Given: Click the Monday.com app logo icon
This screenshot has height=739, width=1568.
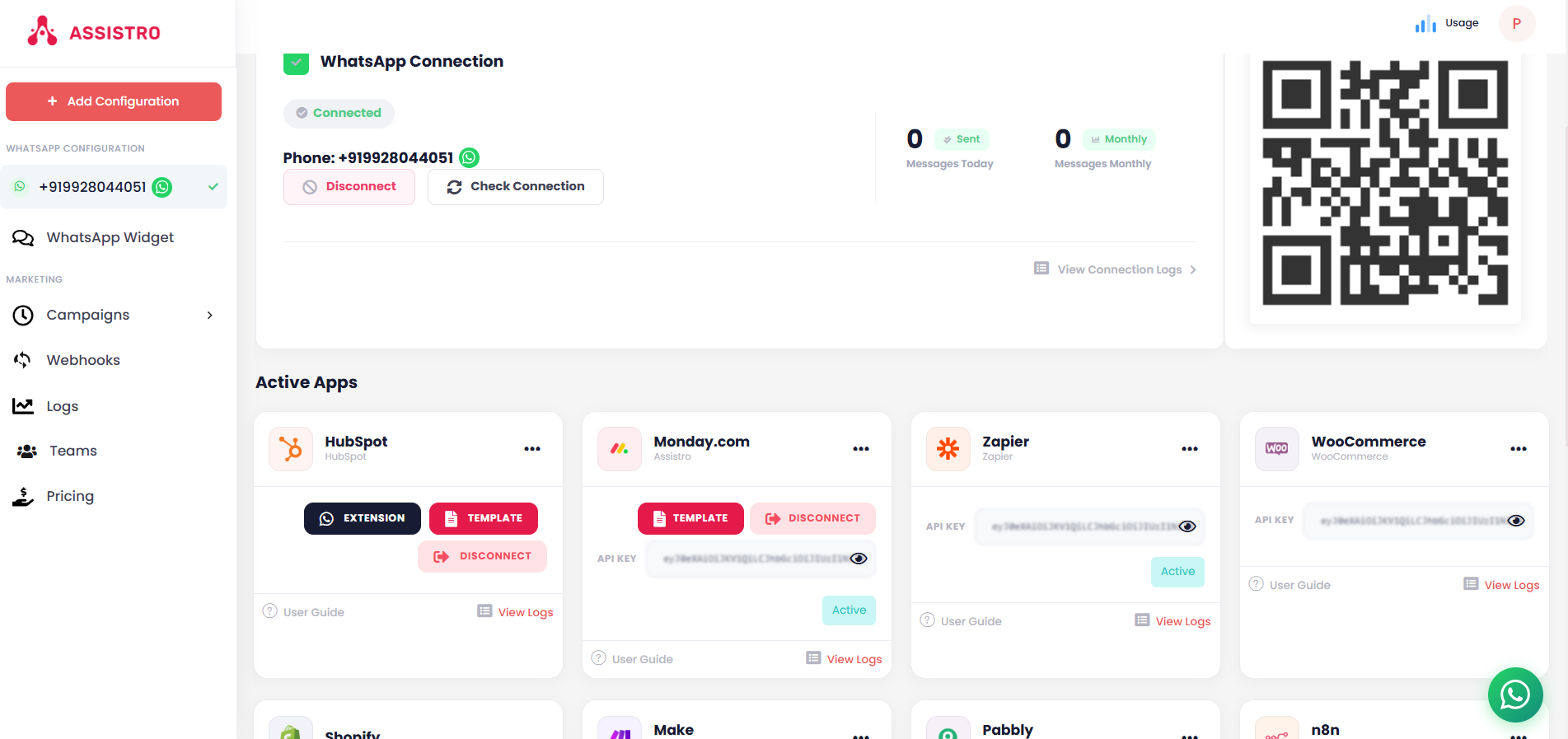Looking at the screenshot, I should 620,449.
